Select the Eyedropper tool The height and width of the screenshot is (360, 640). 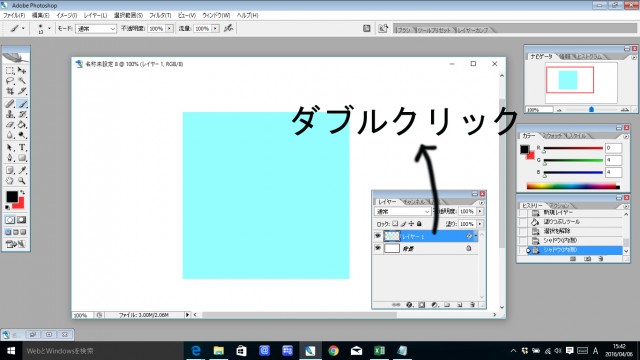22,170
